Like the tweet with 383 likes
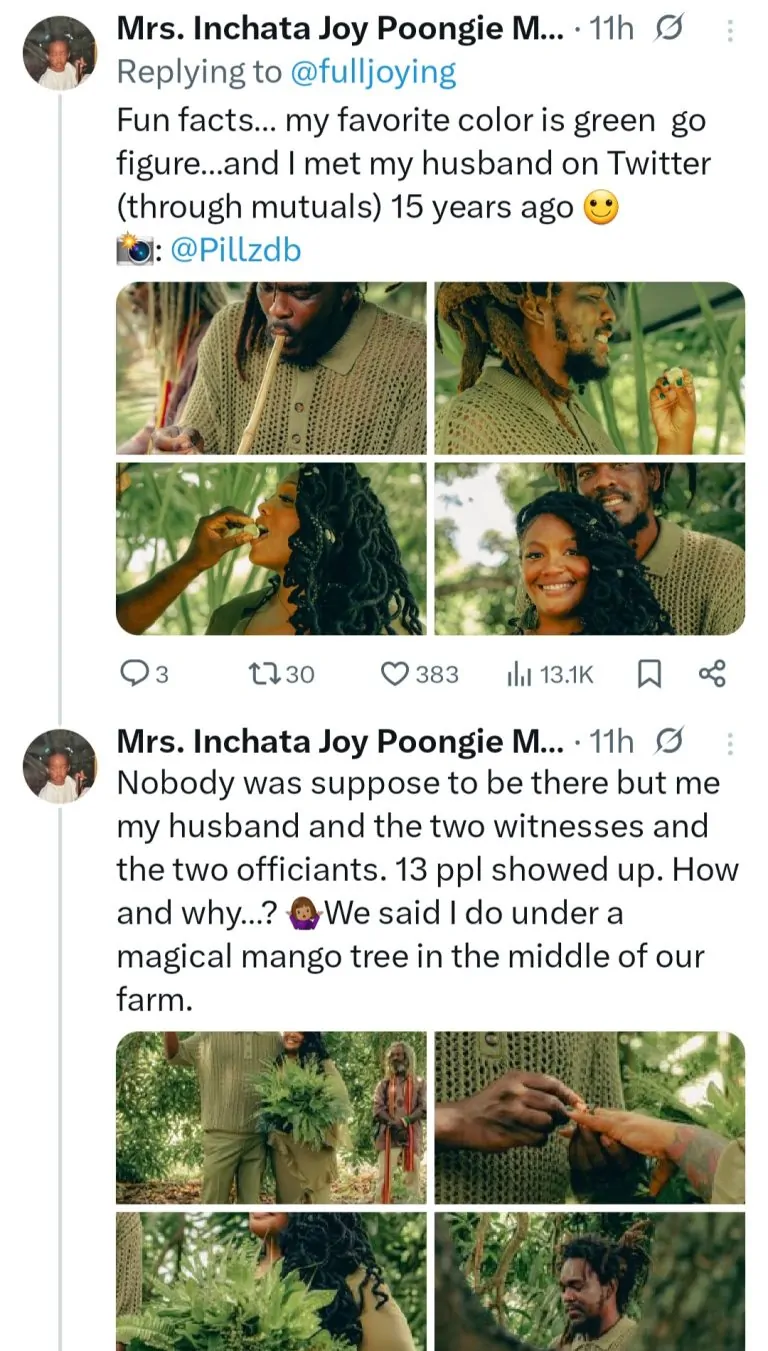 419,675
